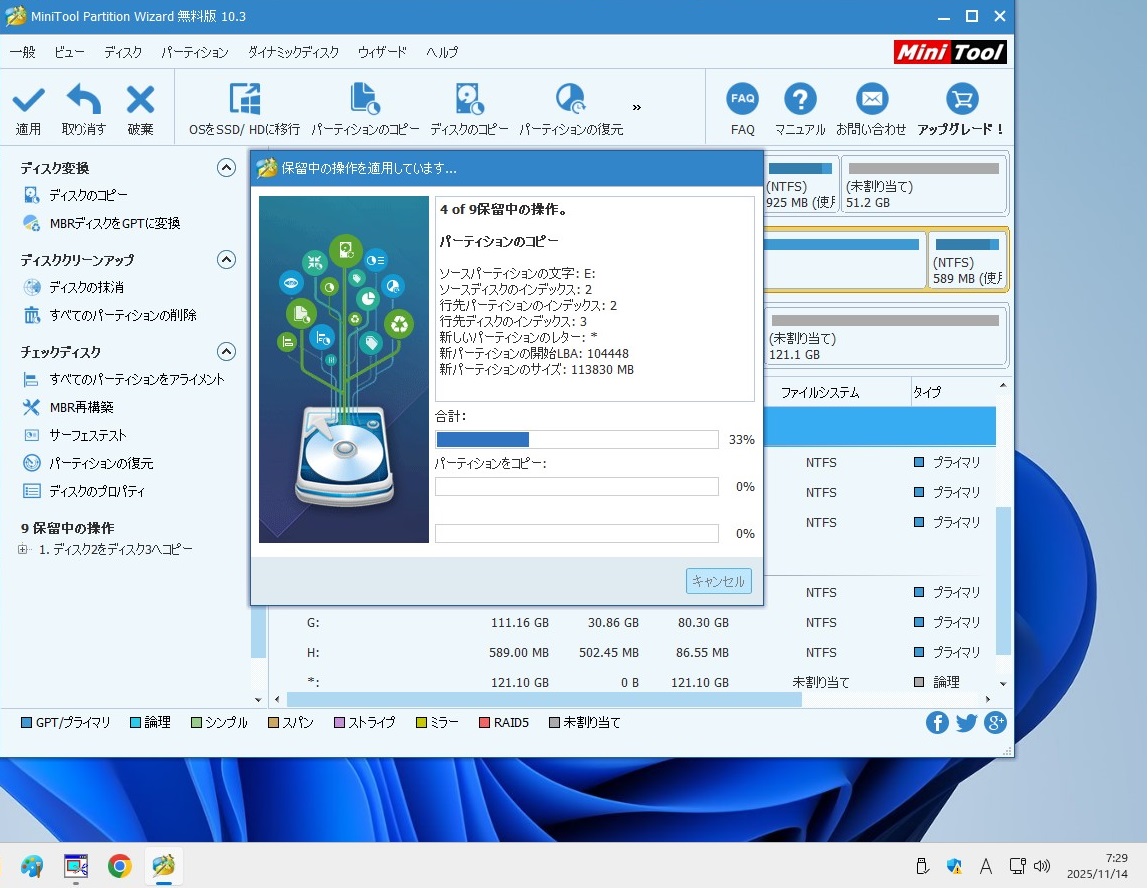This screenshot has height=888, width=1148.
Task: Collapse the ディスククリーンアップ section
Action: coord(226,260)
